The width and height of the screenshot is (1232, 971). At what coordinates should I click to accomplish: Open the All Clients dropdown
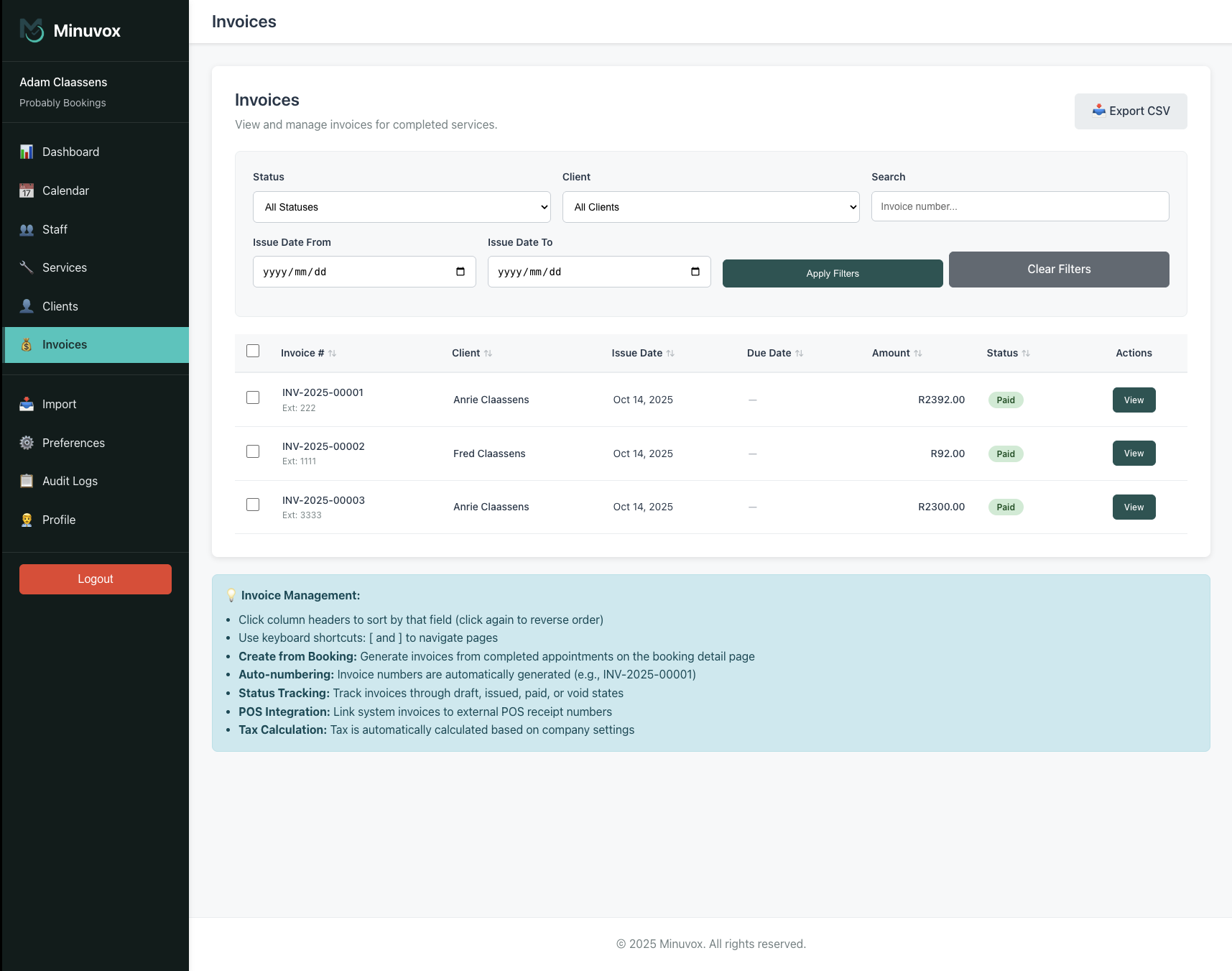tap(710, 207)
